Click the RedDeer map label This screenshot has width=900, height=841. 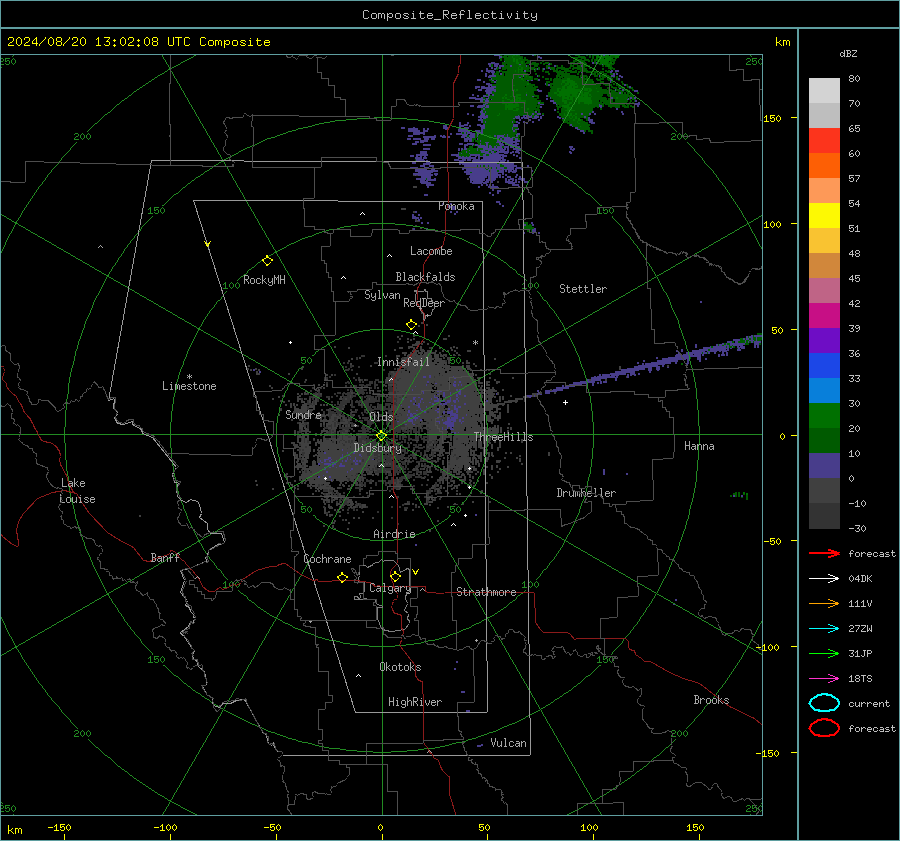424,303
